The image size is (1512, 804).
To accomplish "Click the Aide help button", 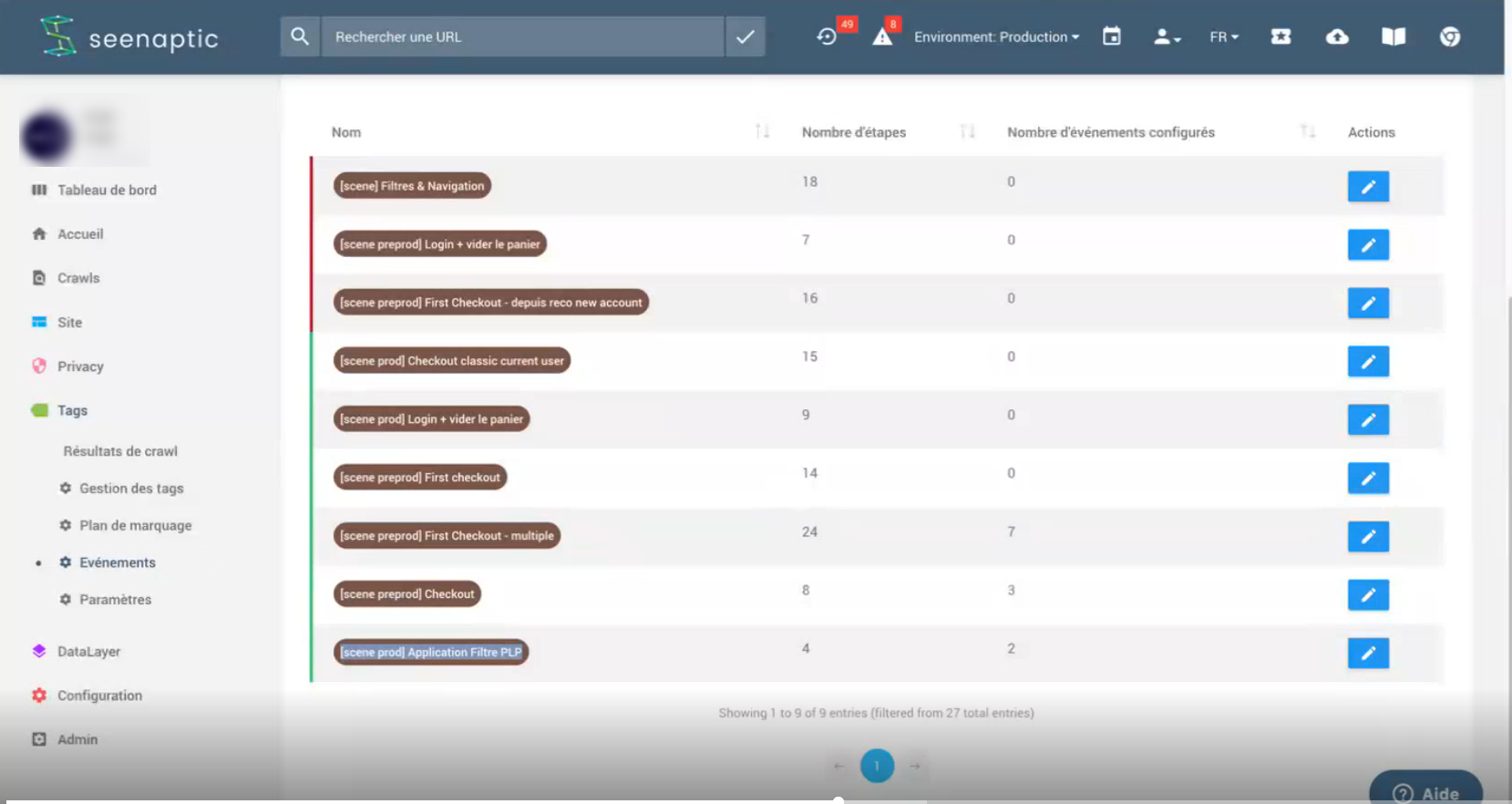I will (x=1426, y=792).
